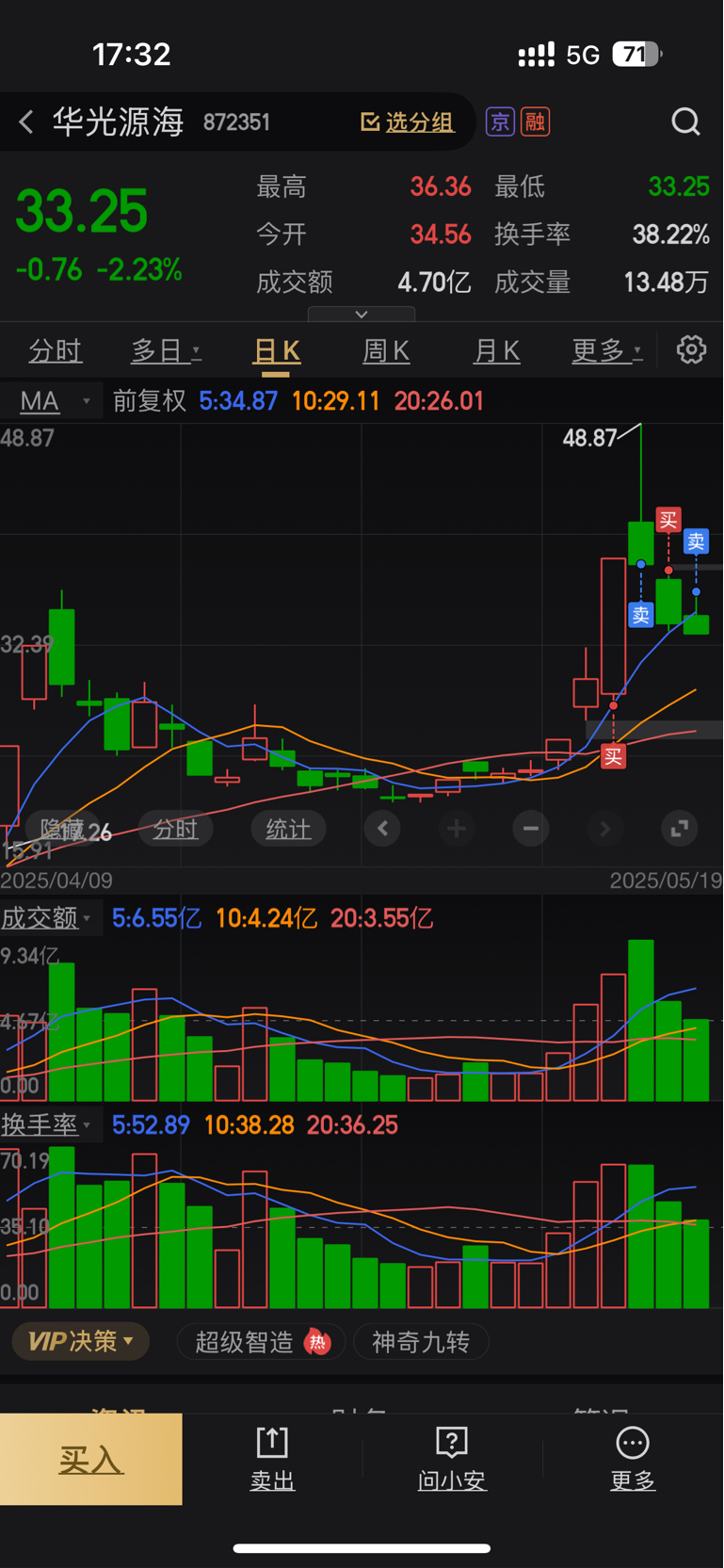This screenshot has width=724, height=1568.
Task: Tap the 融 margin badge
Action: pyautogui.click(x=536, y=121)
